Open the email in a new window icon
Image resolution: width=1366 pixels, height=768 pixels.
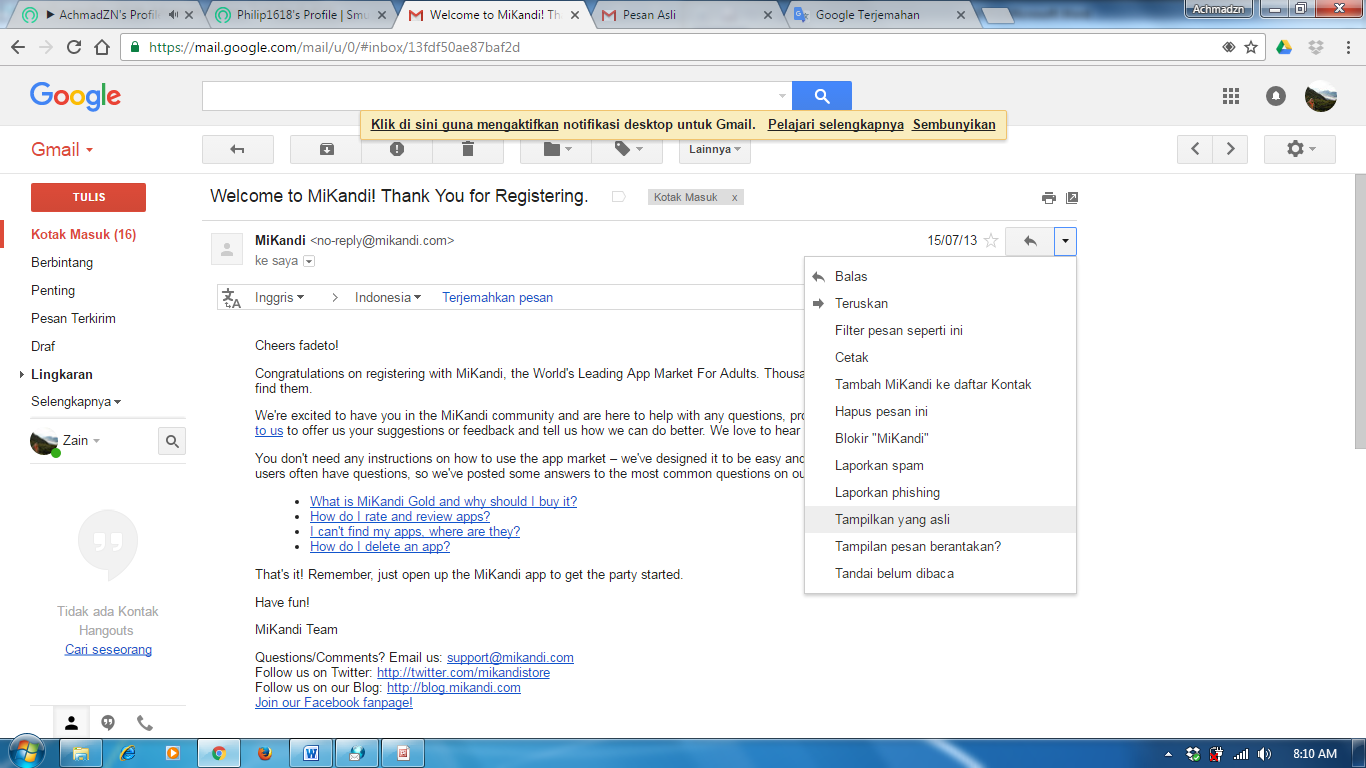coord(1072,197)
